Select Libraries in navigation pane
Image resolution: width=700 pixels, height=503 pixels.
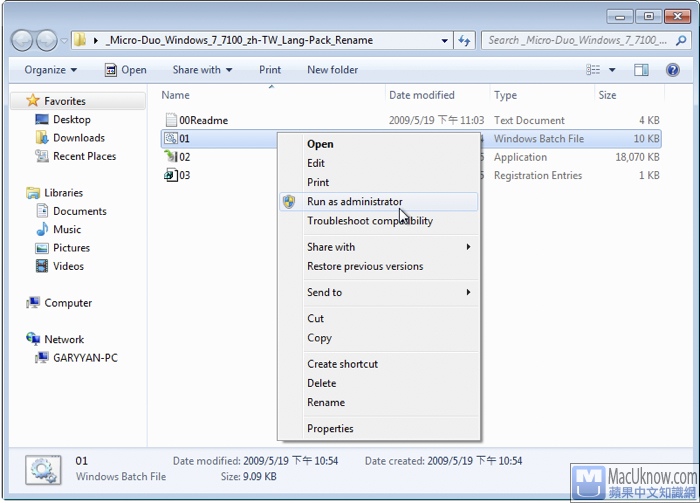[63, 193]
